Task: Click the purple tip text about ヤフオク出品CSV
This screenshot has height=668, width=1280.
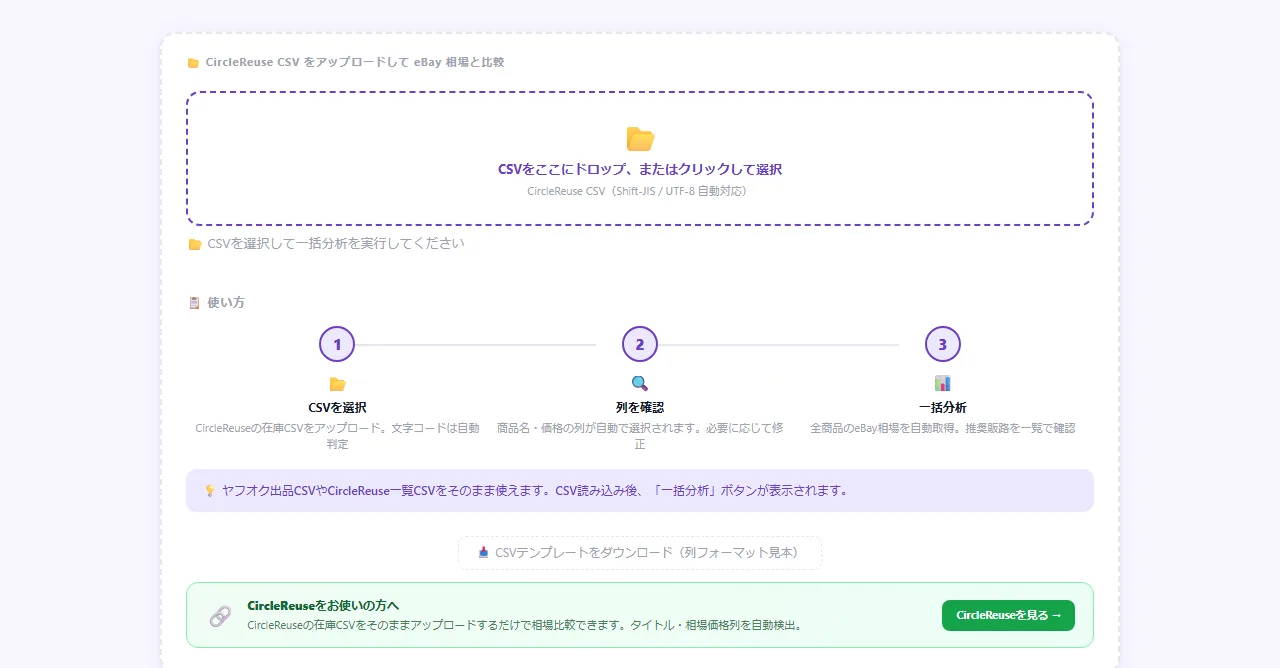Action: pos(535,491)
